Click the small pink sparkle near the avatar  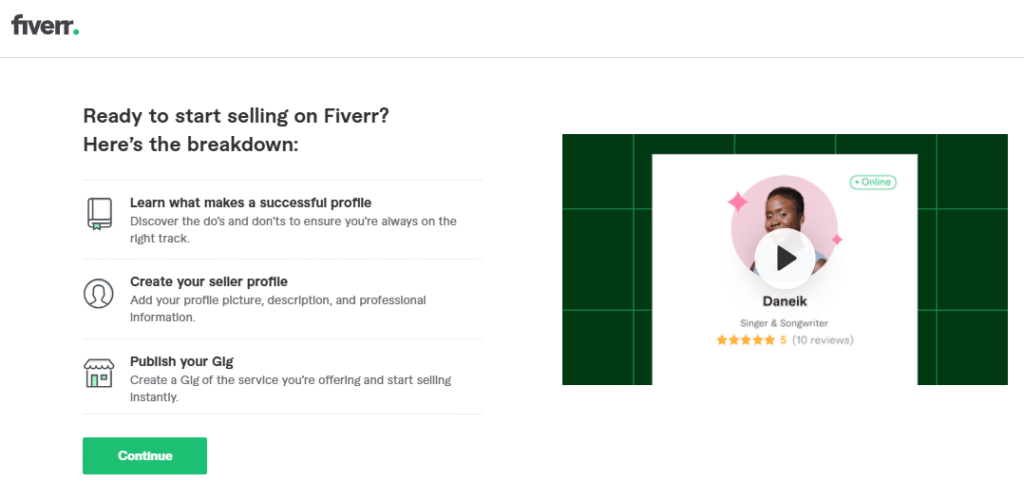click(x=837, y=240)
